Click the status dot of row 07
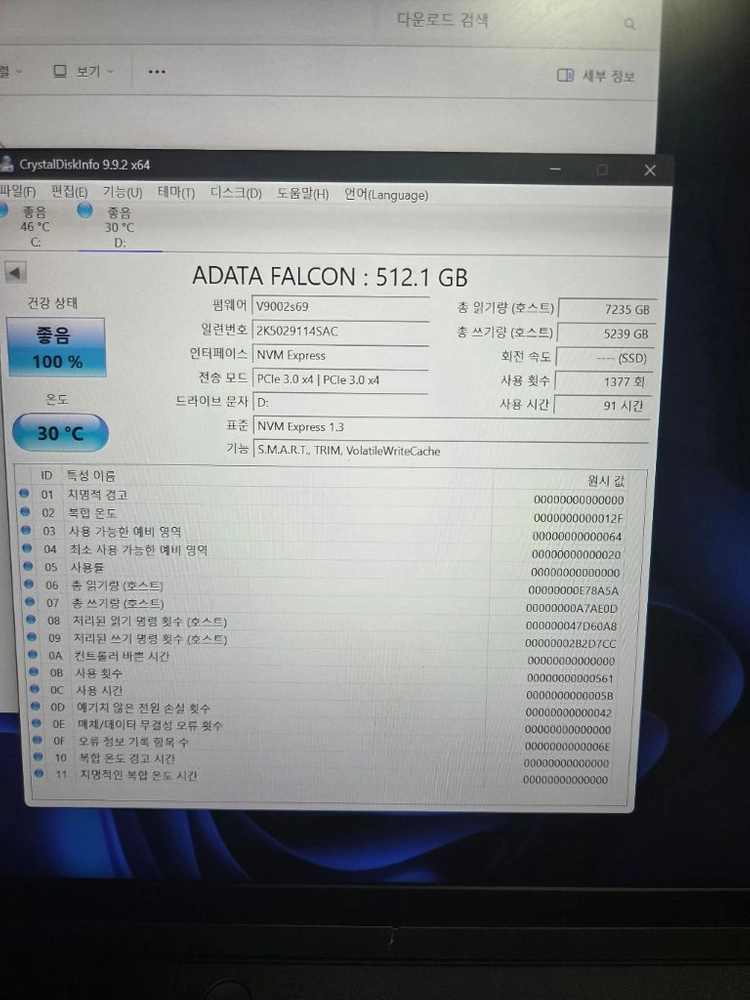750x1000 pixels. pyautogui.click(x=31, y=601)
